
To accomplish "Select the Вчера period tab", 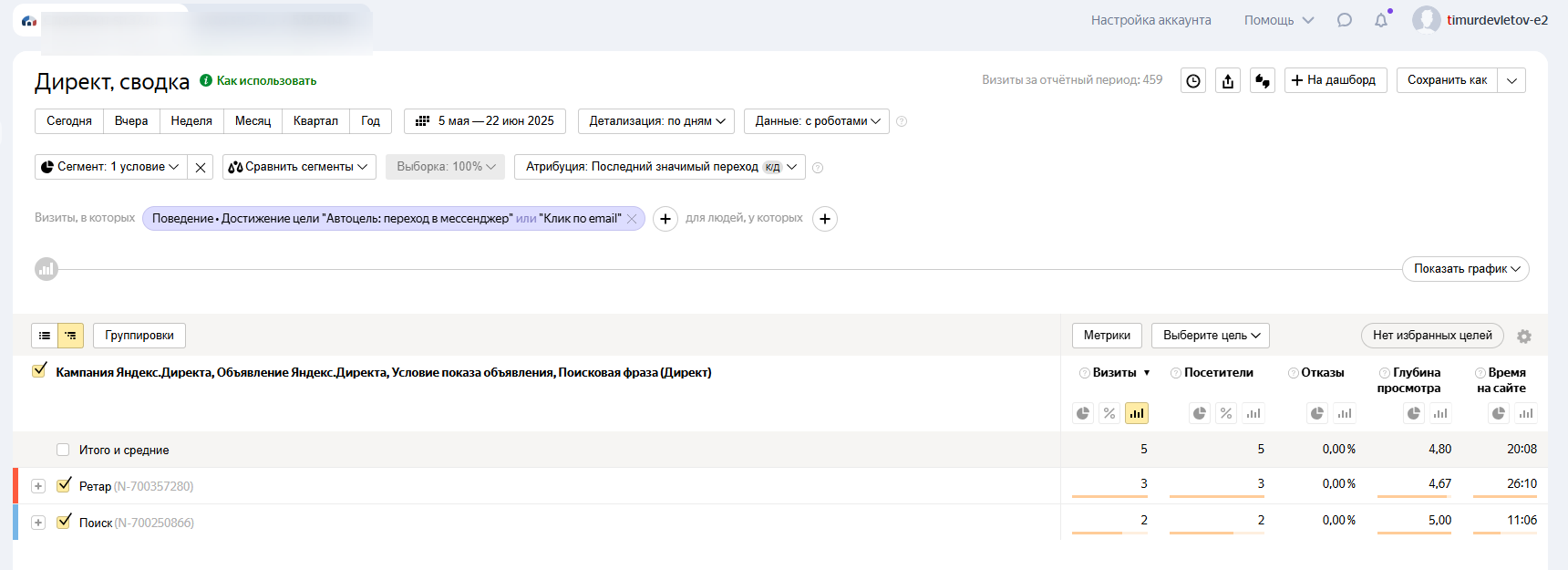I will coord(131,121).
